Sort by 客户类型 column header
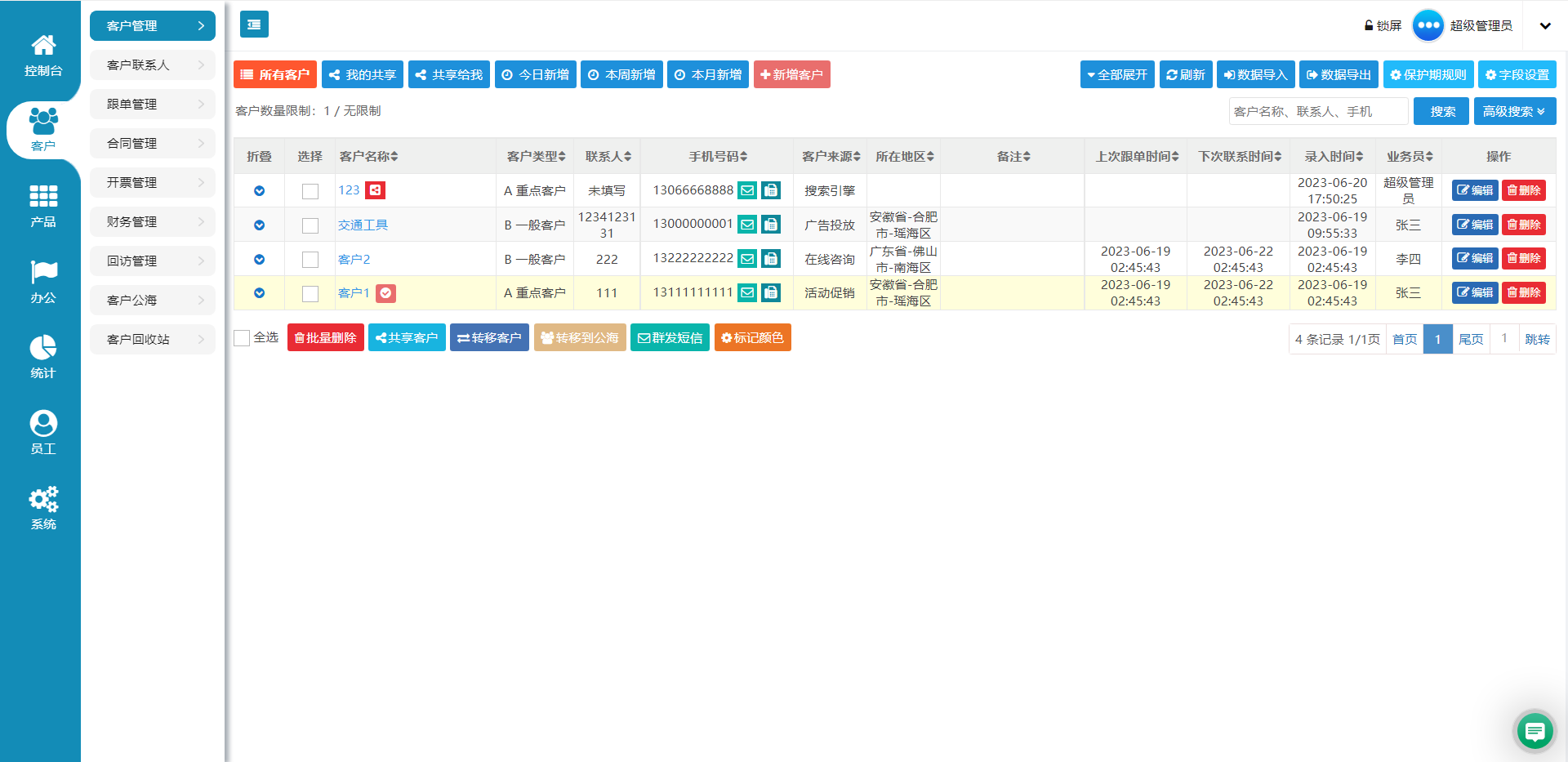 point(536,156)
